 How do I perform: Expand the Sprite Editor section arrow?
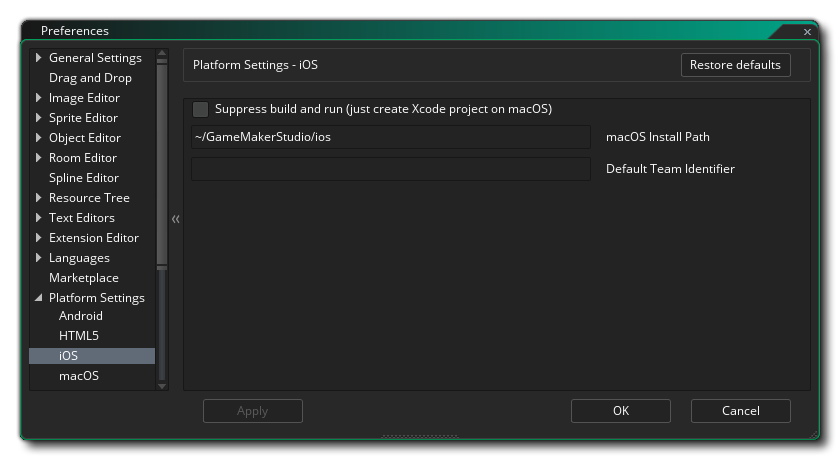coord(39,118)
